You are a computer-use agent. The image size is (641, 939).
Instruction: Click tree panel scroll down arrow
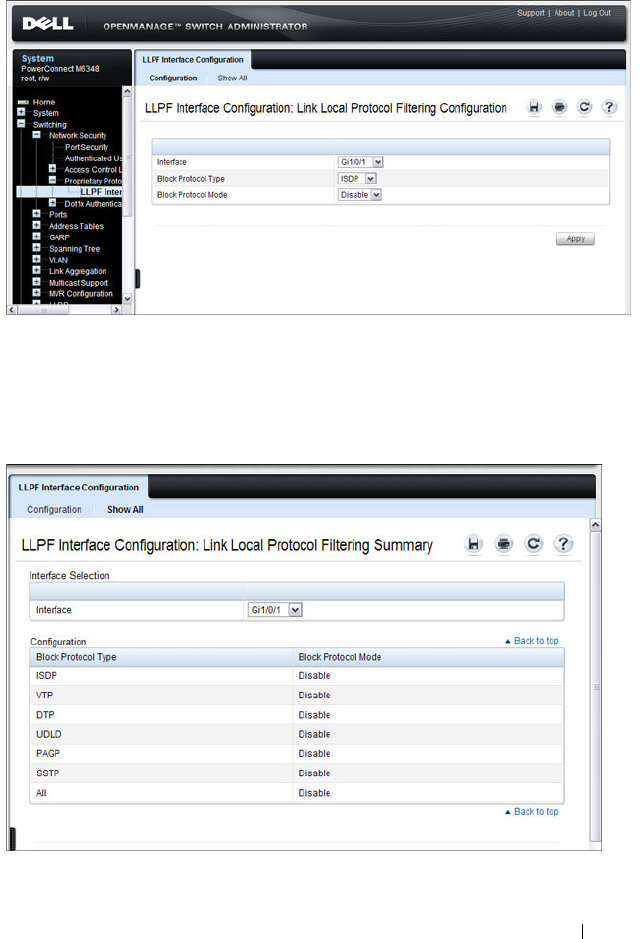(127, 298)
